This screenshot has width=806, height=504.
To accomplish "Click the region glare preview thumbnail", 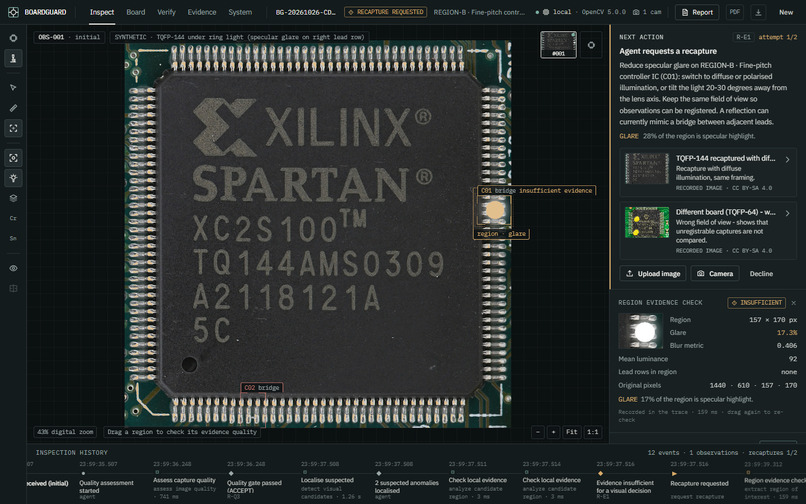I will click(x=640, y=331).
